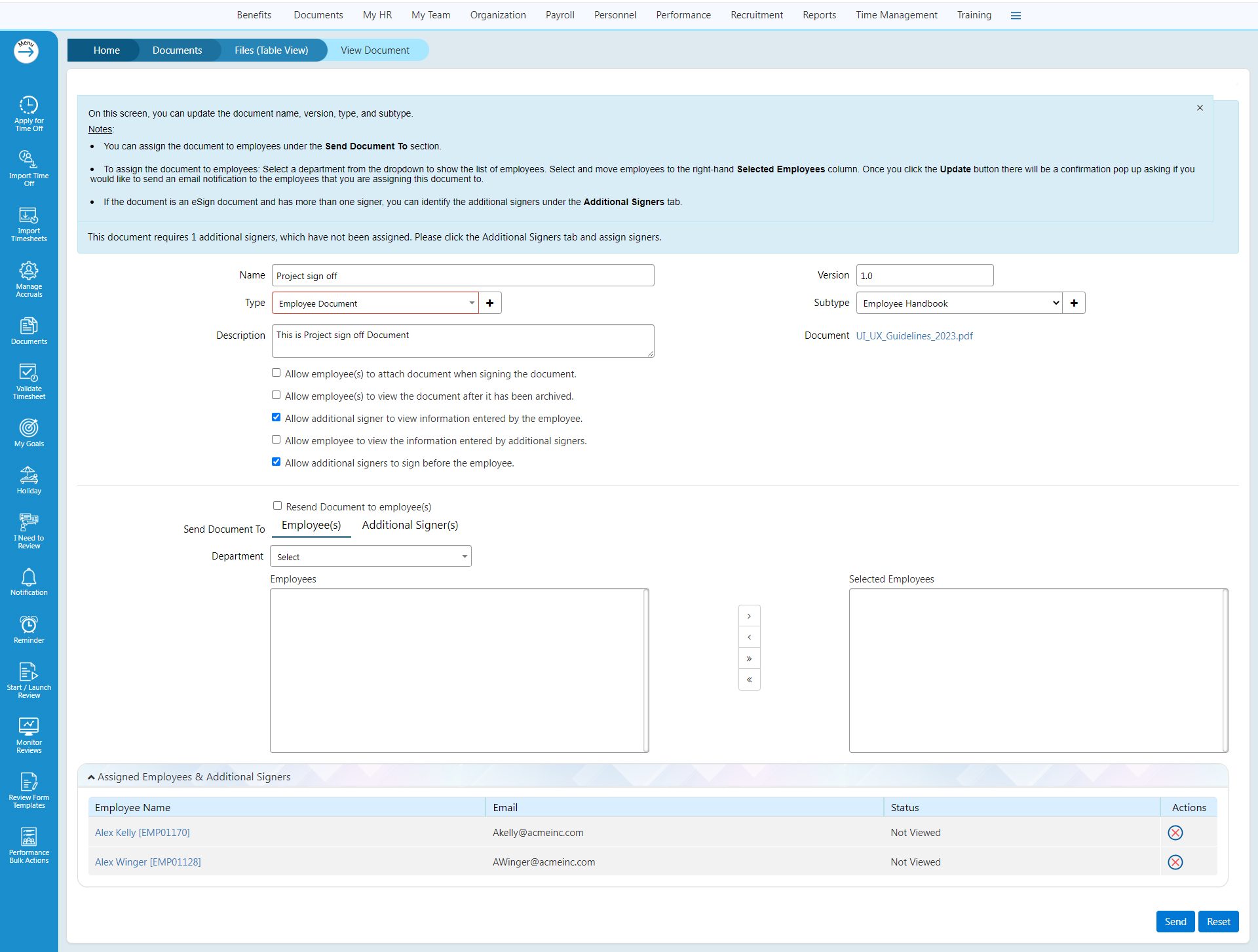
Task: Open My Goals target icon
Action: click(29, 428)
